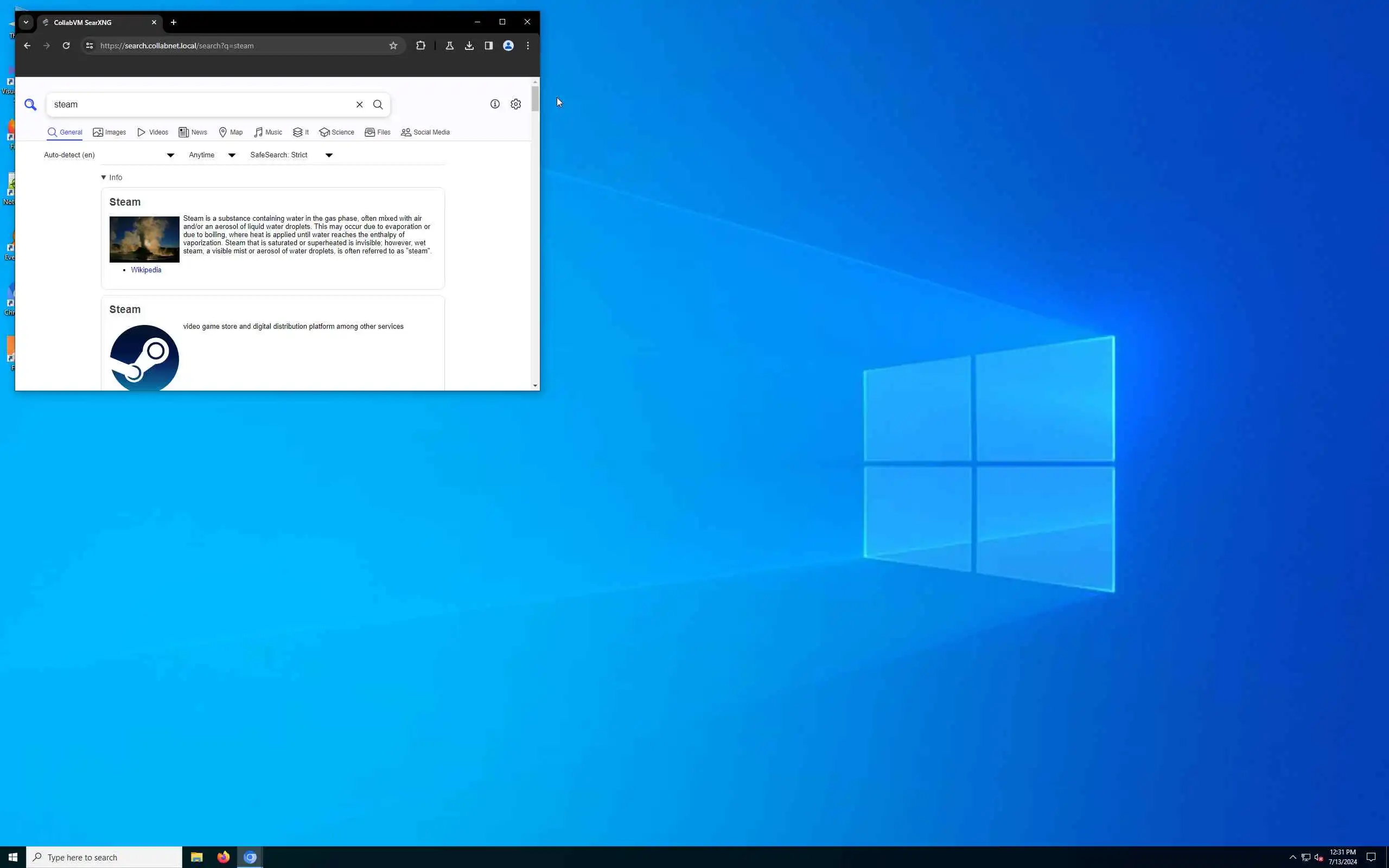
Task: Open the Wikipedia link for Steam
Action: [x=146, y=270]
